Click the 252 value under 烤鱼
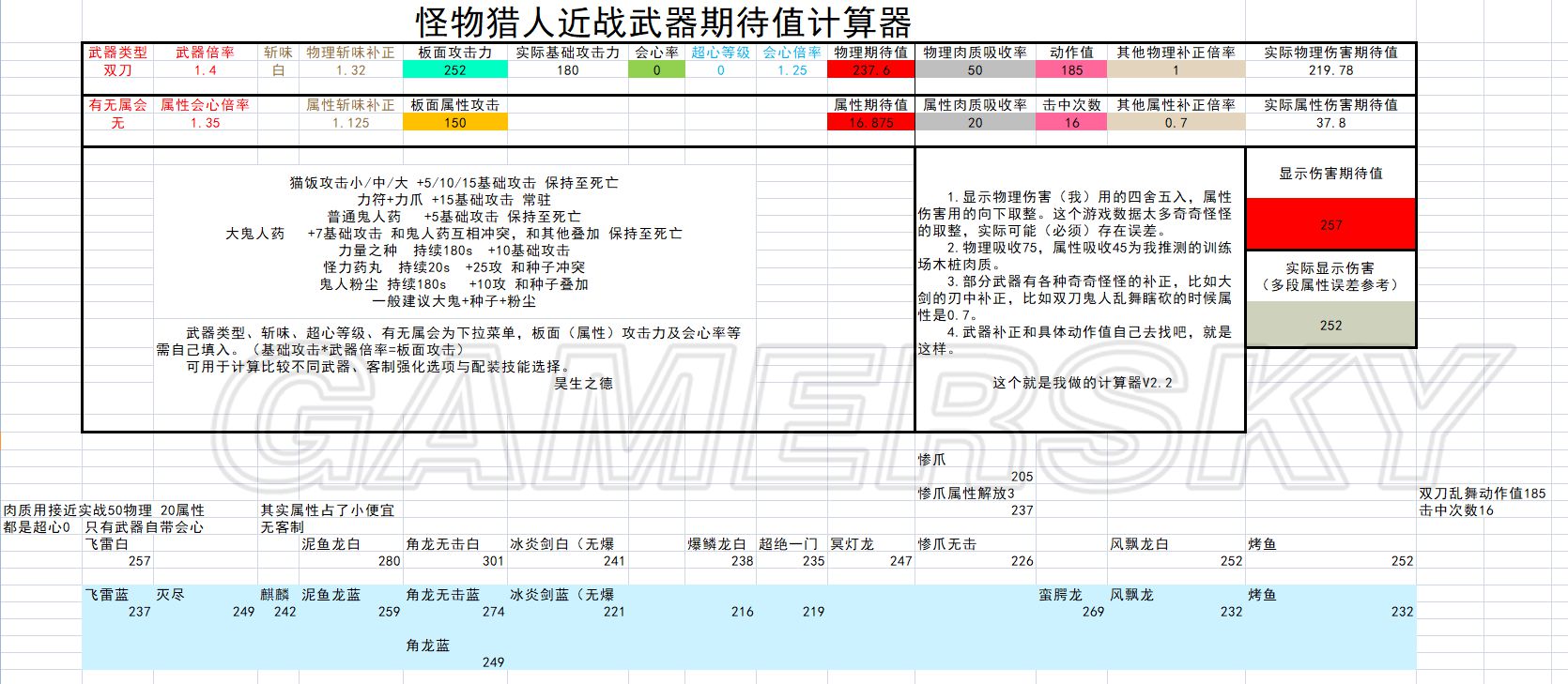 (x=1402, y=561)
